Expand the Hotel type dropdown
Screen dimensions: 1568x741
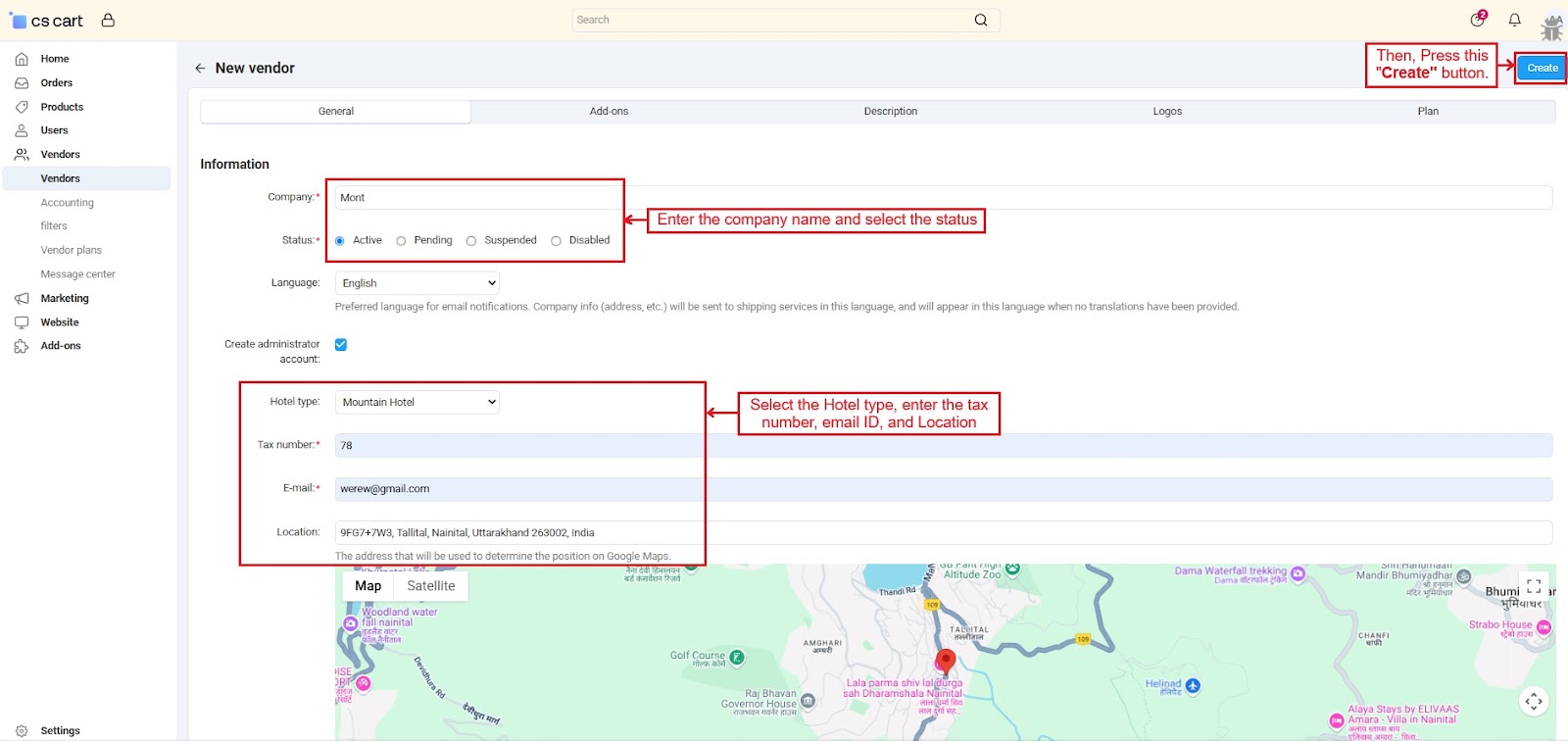[417, 403]
